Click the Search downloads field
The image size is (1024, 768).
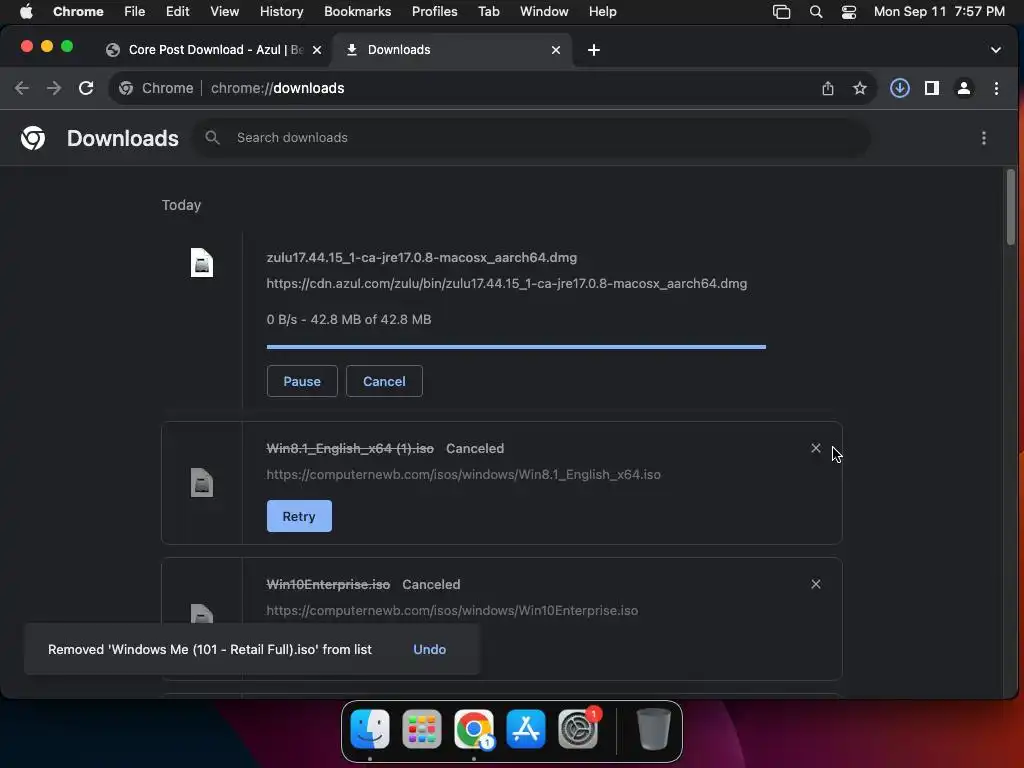pyautogui.click(x=532, y=138)
